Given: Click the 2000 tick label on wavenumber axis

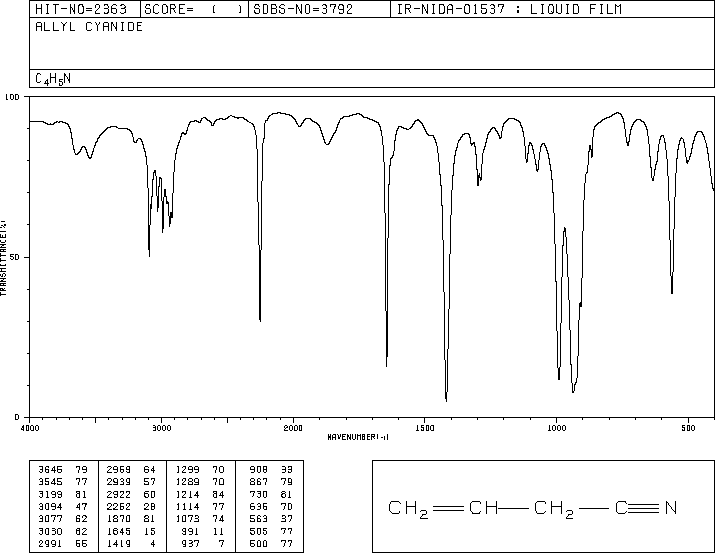Looking at the screenshot, I should coord(293,428).
